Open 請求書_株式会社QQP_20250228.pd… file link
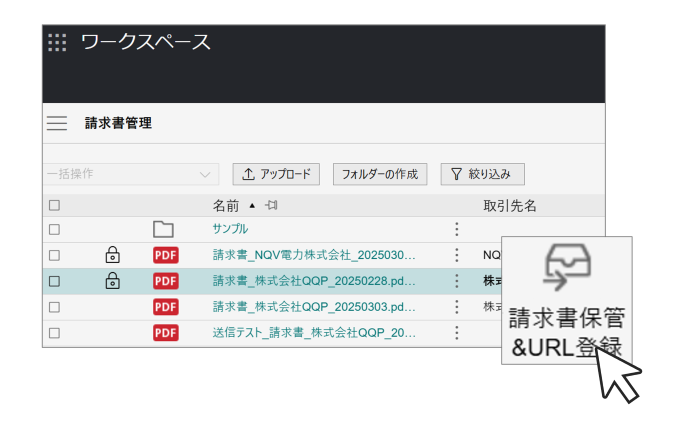The height and width of the screenshot is (431, 686). coord(314,281)
